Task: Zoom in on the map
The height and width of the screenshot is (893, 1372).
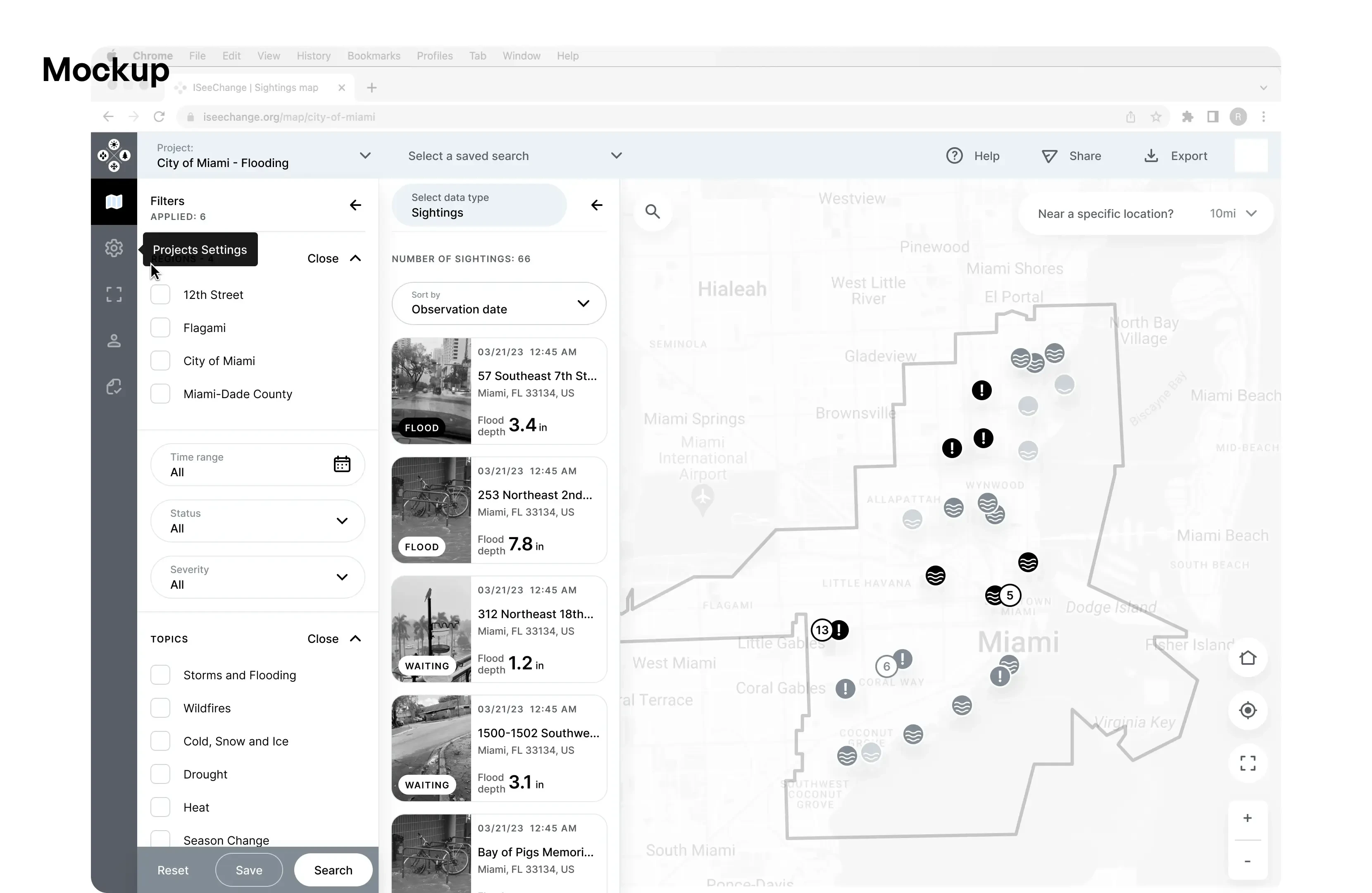Action: click(1247, 818)
